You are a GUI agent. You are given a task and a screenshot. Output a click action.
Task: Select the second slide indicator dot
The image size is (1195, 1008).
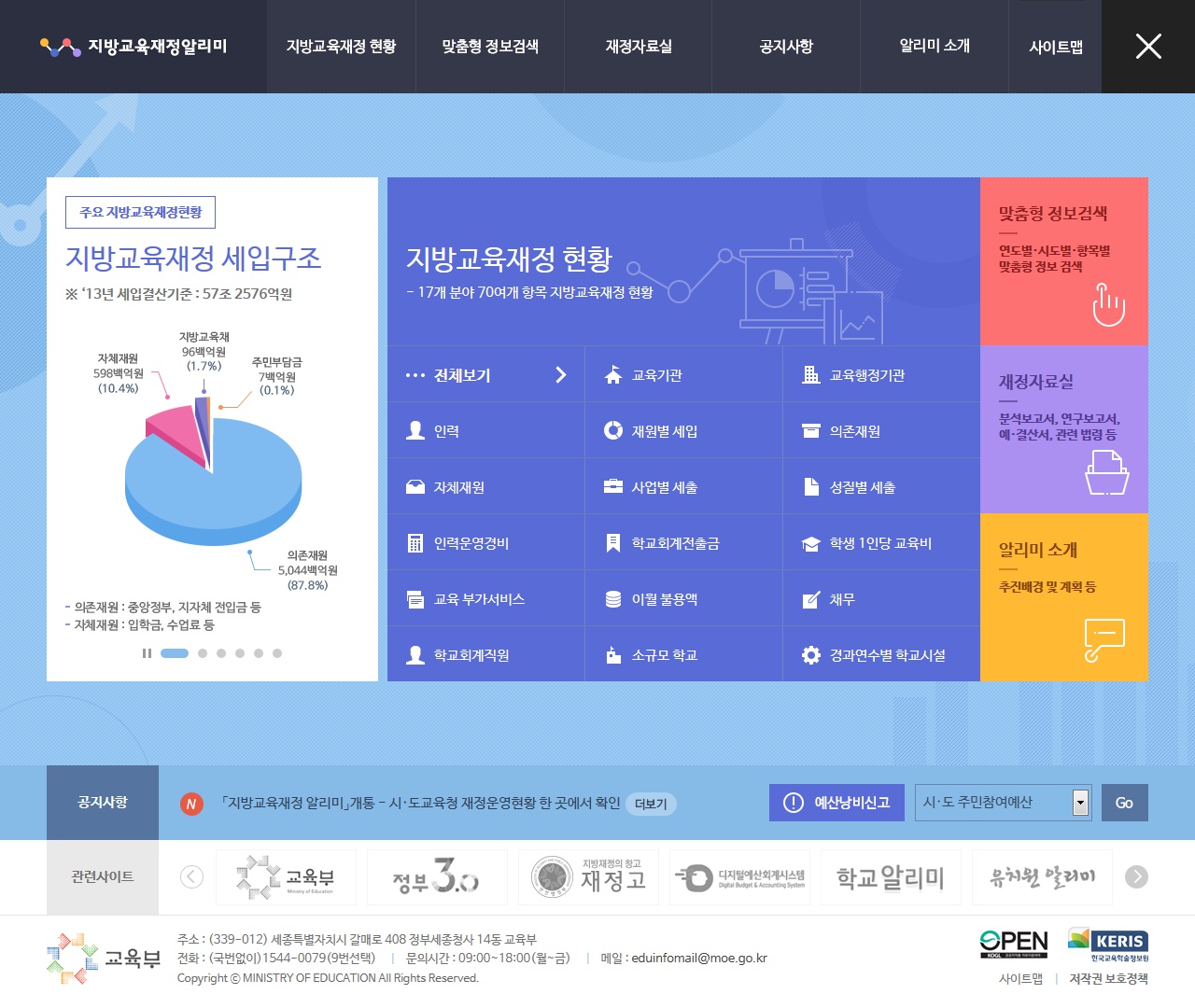(203, 653)
